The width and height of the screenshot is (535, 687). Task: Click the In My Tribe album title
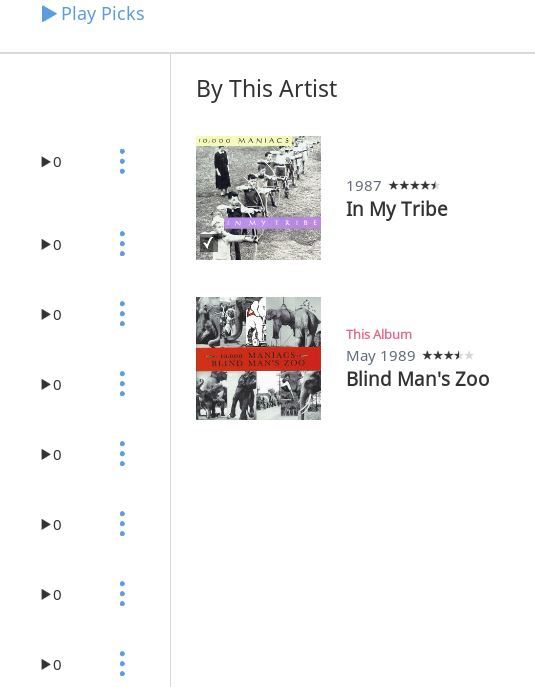click(x=397, y=209)
